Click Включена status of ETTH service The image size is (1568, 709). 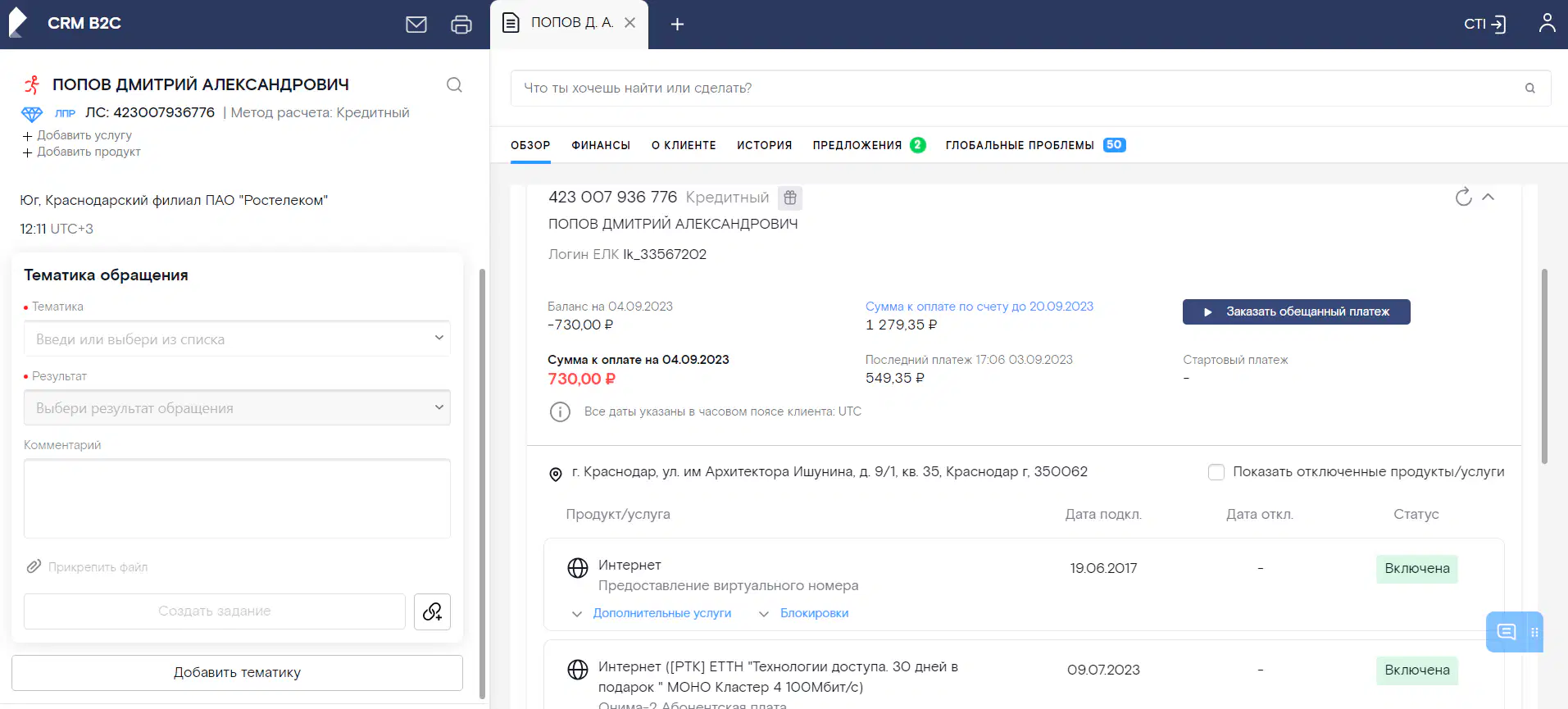1416,670
